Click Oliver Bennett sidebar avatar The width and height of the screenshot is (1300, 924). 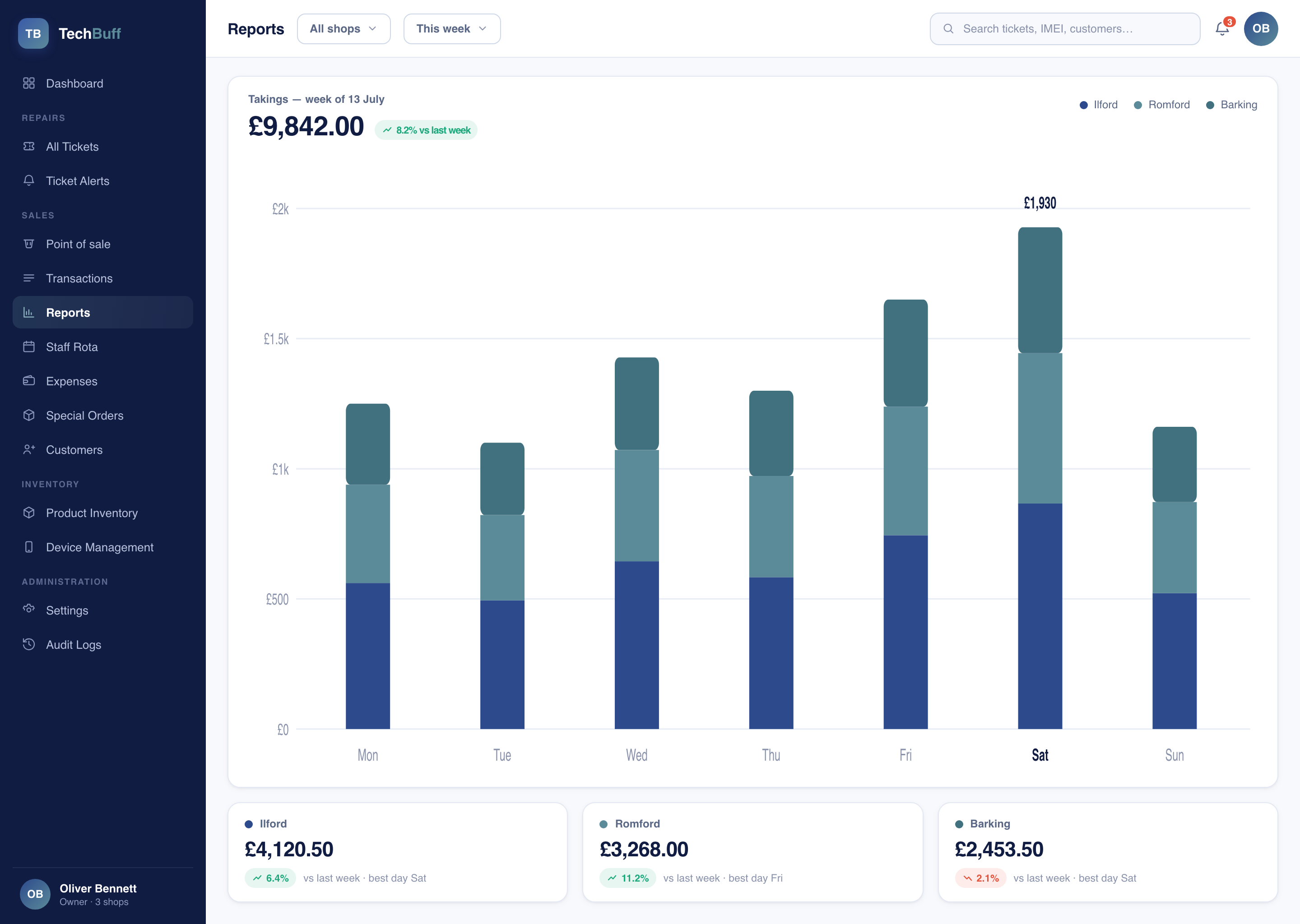click(x=35, y=894)
